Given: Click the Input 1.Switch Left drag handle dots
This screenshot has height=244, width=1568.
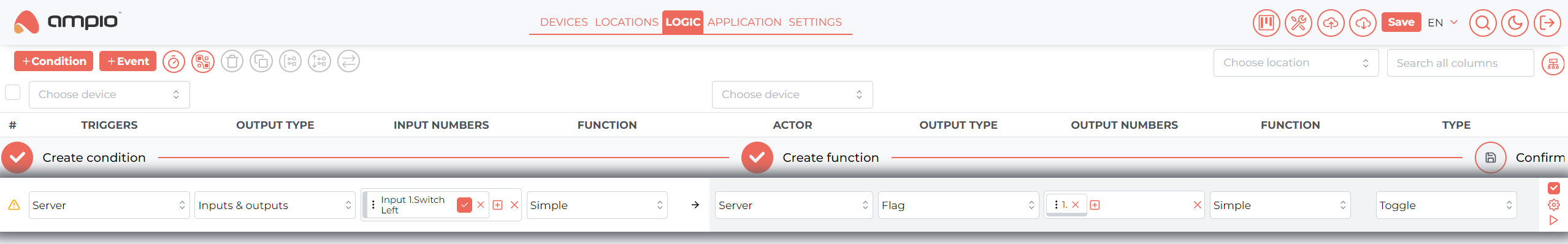Looking at the screenshot, I should [x=373, y=205].
